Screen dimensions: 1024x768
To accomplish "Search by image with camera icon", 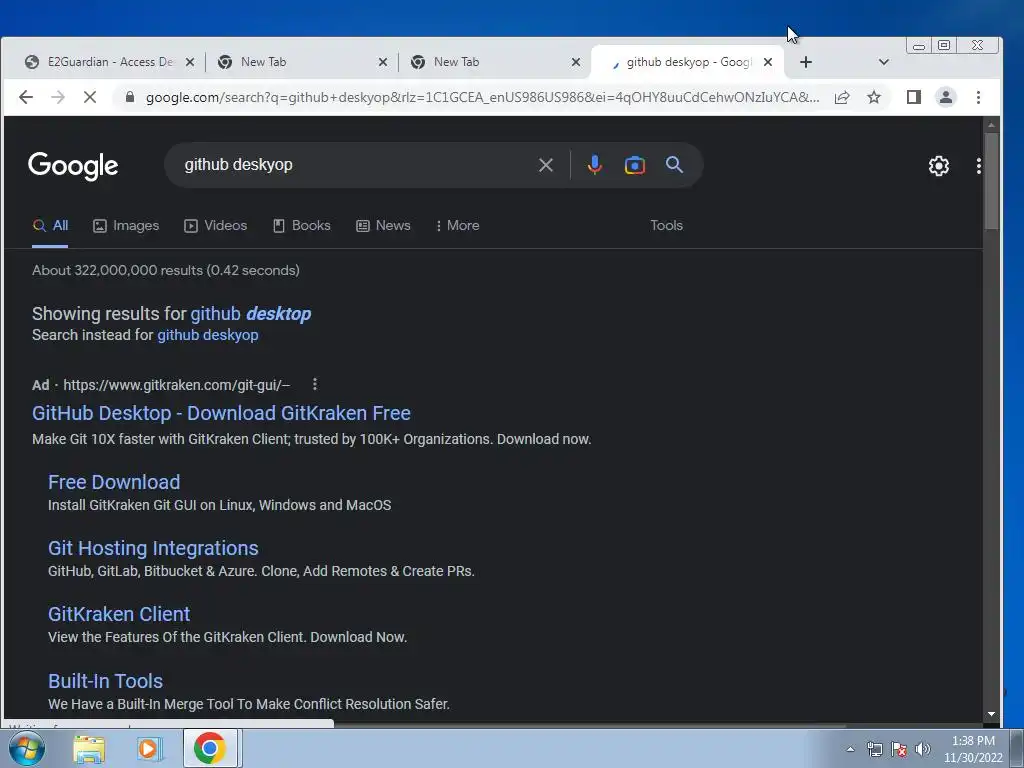I will 635,165.
